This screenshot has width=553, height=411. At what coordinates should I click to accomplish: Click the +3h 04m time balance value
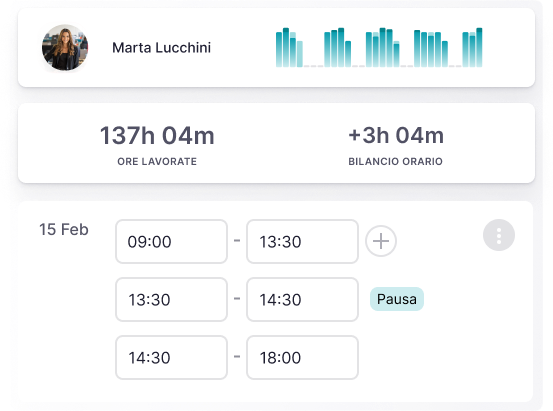click(x=396, y=135)
